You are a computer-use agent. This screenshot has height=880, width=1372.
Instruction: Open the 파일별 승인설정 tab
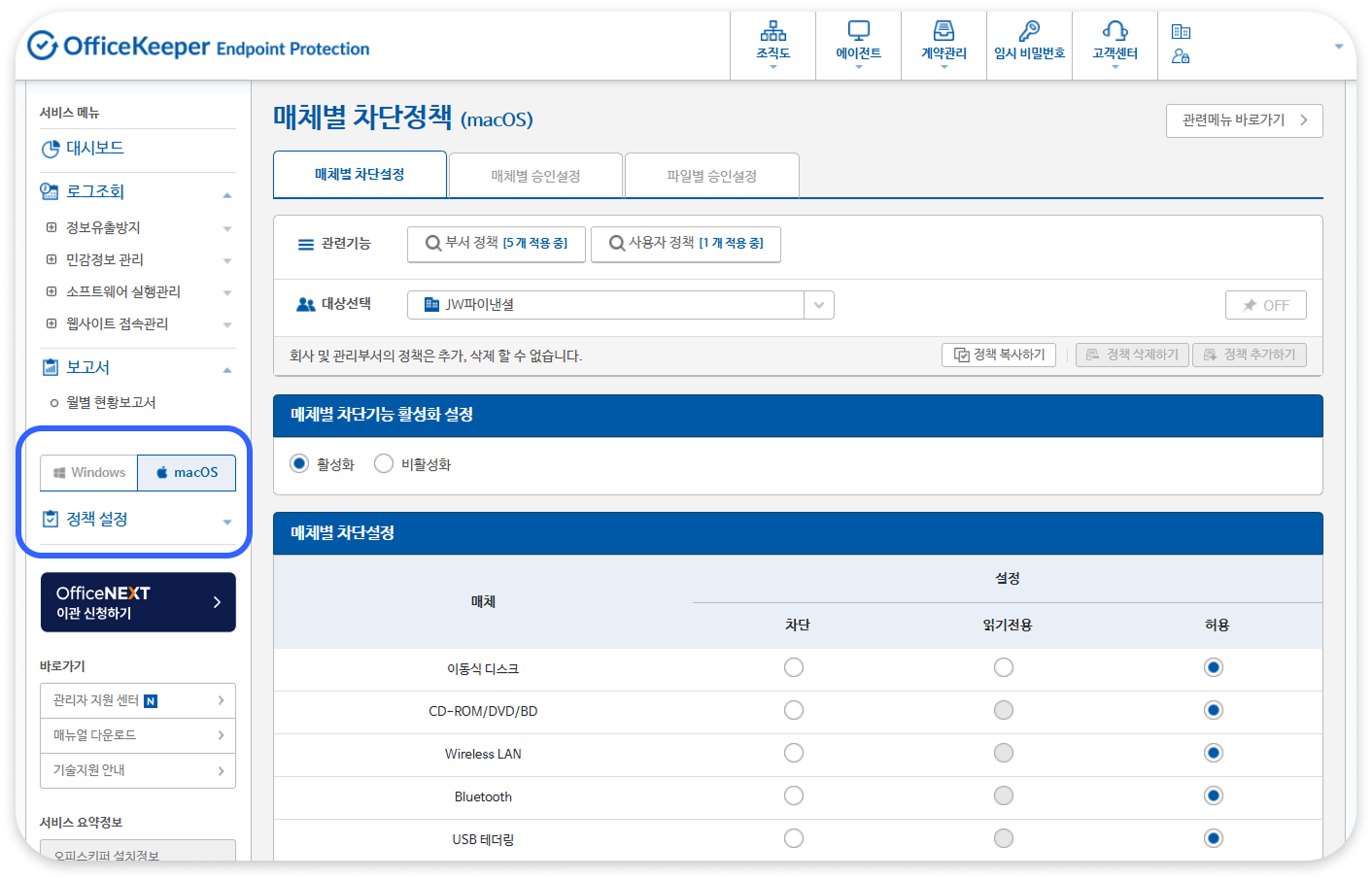711,175
